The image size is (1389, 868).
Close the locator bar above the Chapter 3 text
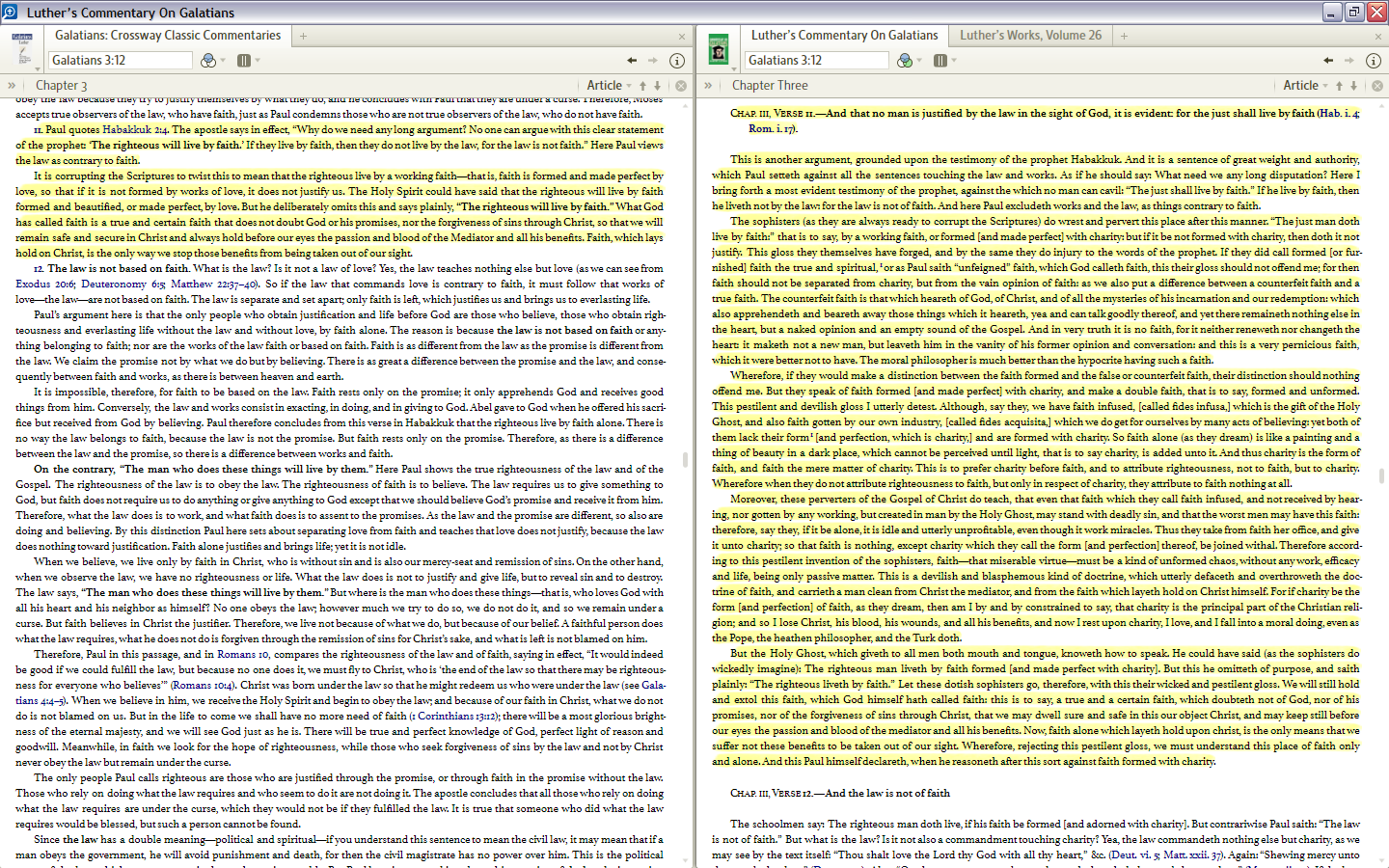tap(681, 86)
